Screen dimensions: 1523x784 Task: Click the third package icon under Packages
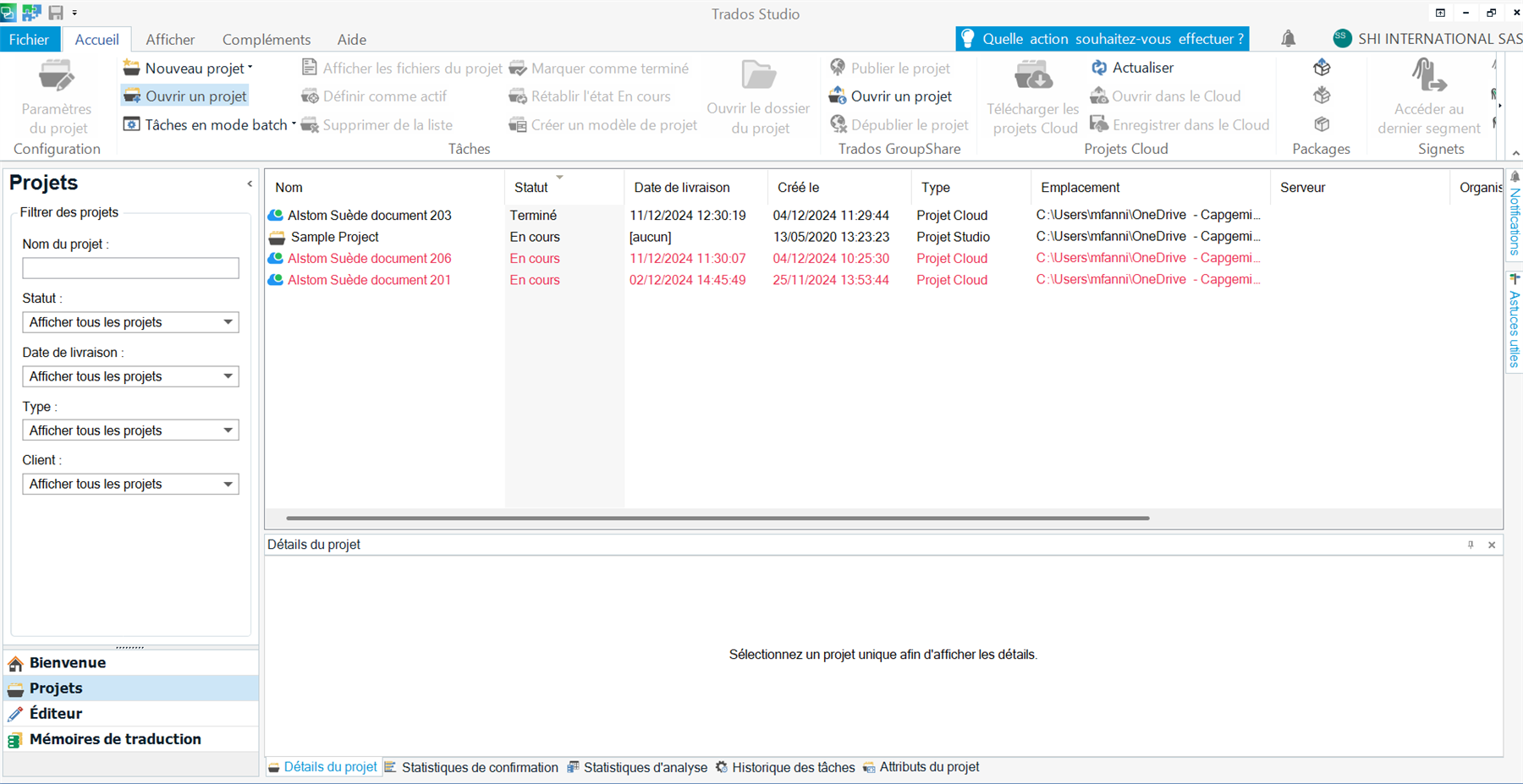pyautogui.click(x=1322, y=123)
